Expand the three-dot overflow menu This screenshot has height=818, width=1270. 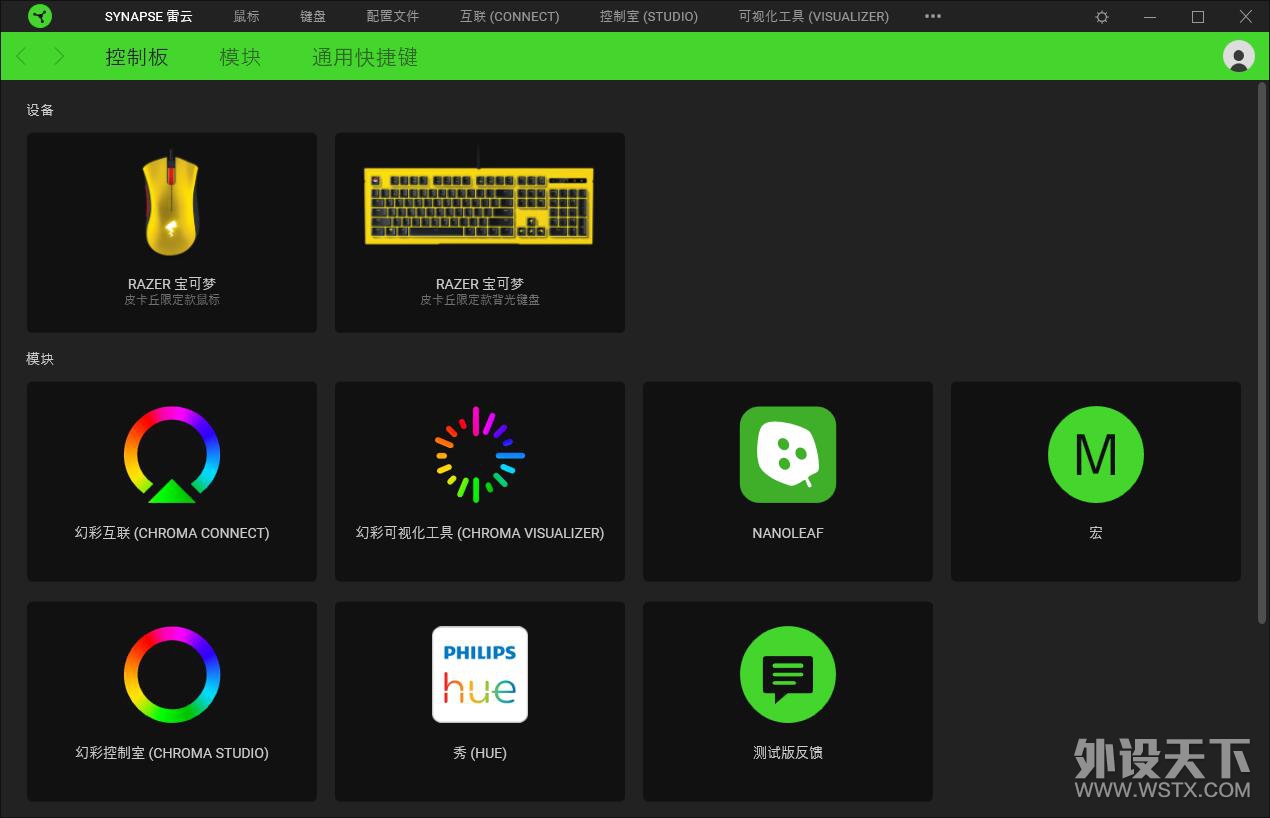coord(933,16)
